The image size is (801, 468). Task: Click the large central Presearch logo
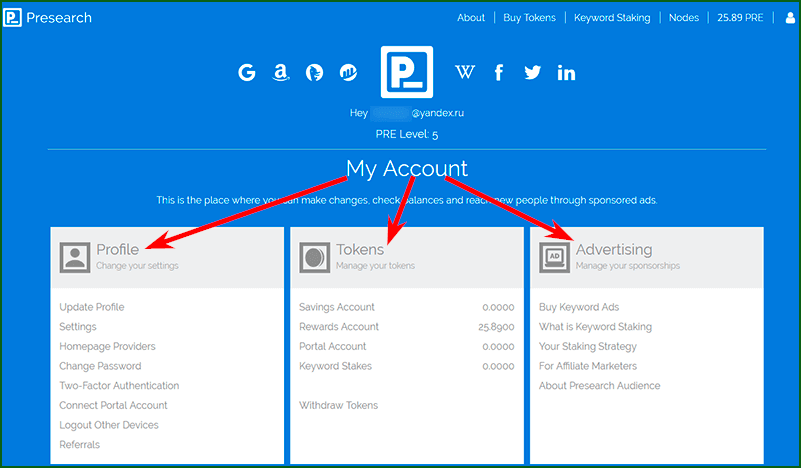[x=407, y=72]
